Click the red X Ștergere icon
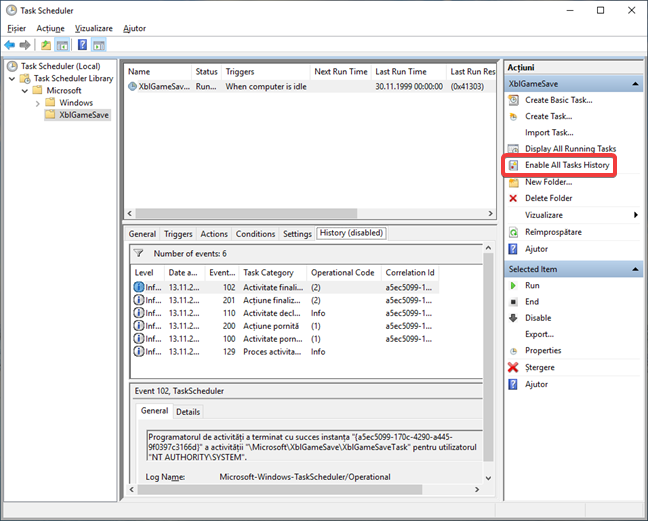Viewport: 648px width, 521px height. [x=513, y=367]
